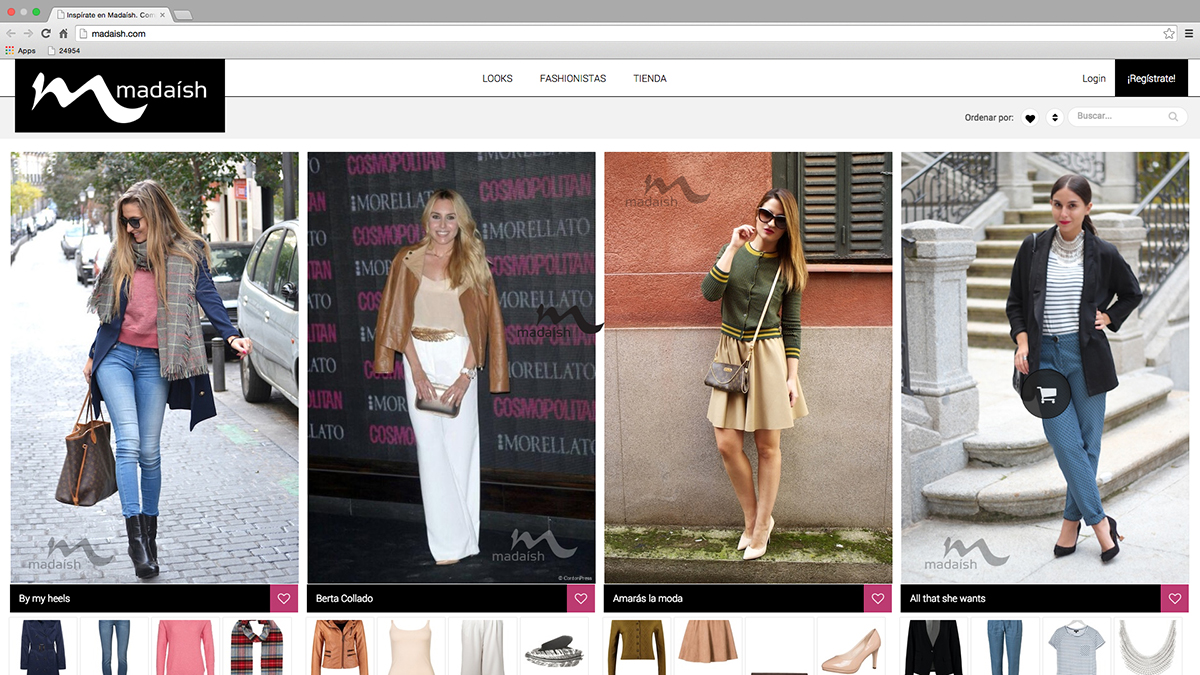Click the By my heels title
Screen dimensions: 1200x675
tap(45, 599)
